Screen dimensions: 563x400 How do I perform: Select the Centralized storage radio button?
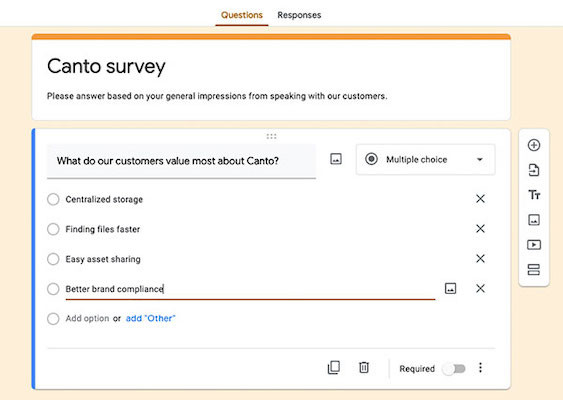53,199
